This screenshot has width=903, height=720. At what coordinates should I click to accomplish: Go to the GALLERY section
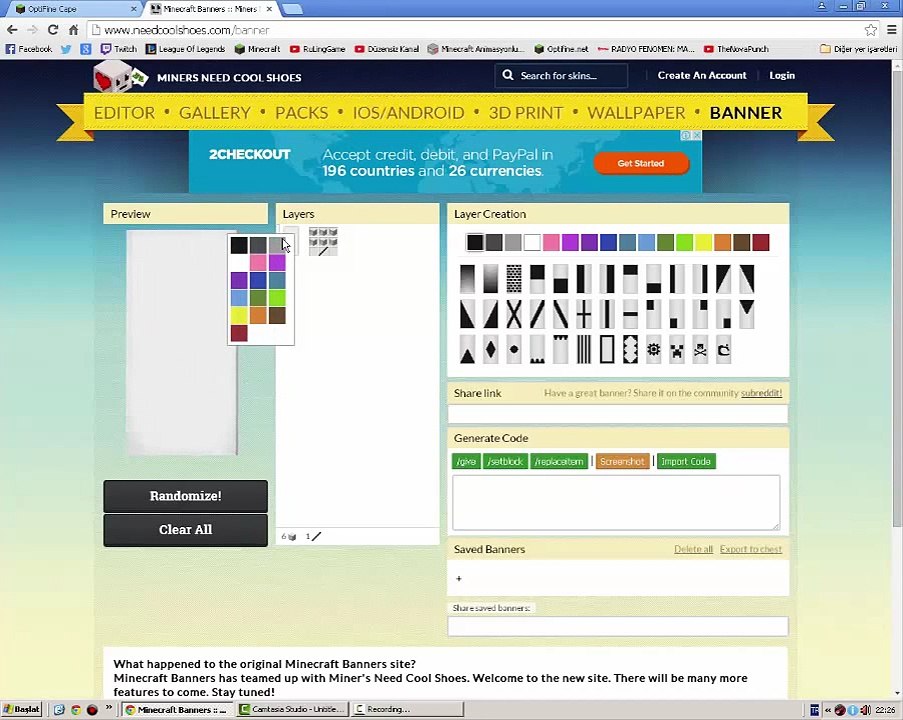coord(215,113)
